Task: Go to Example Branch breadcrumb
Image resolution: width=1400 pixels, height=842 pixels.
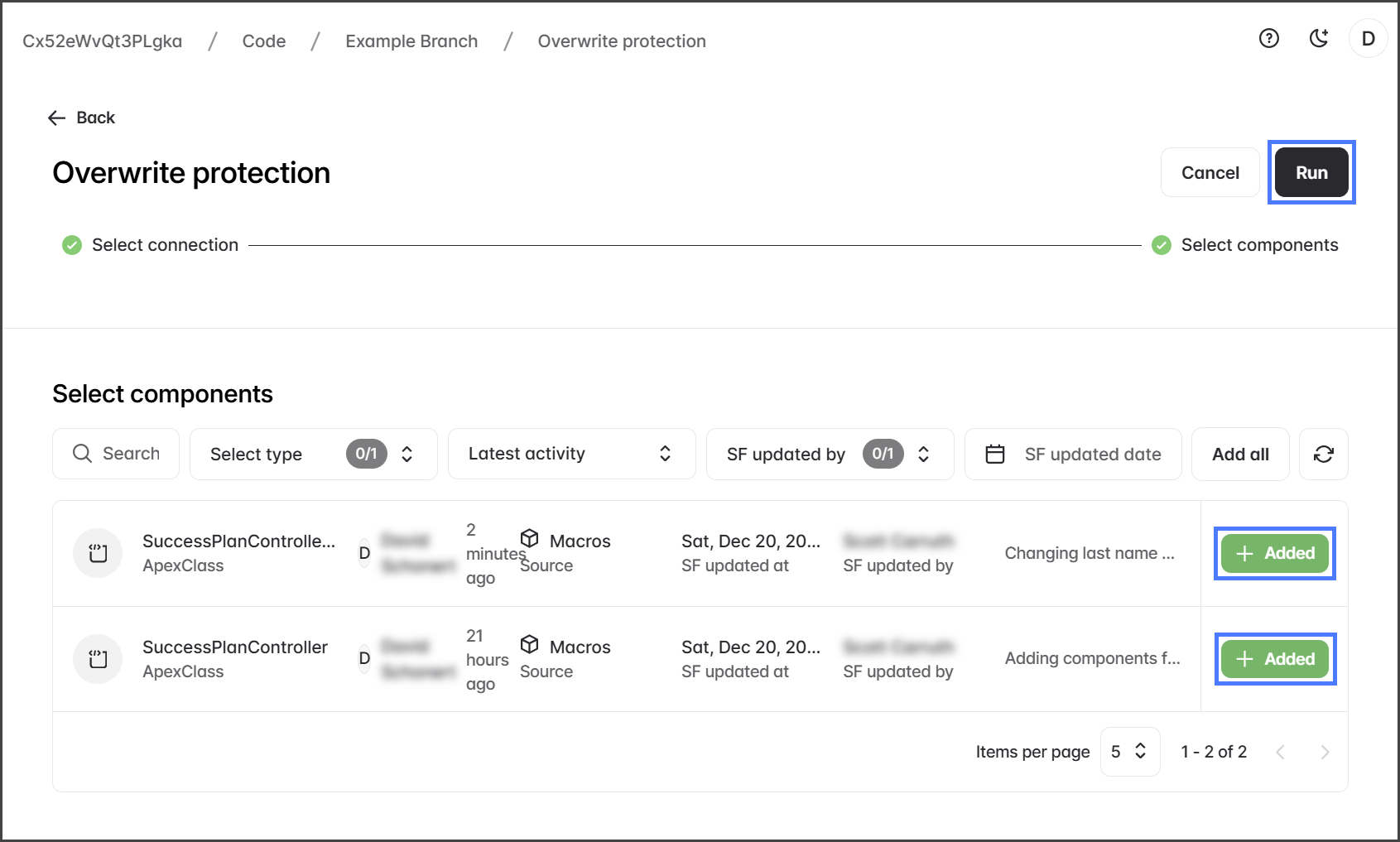Action: [411, 41]
